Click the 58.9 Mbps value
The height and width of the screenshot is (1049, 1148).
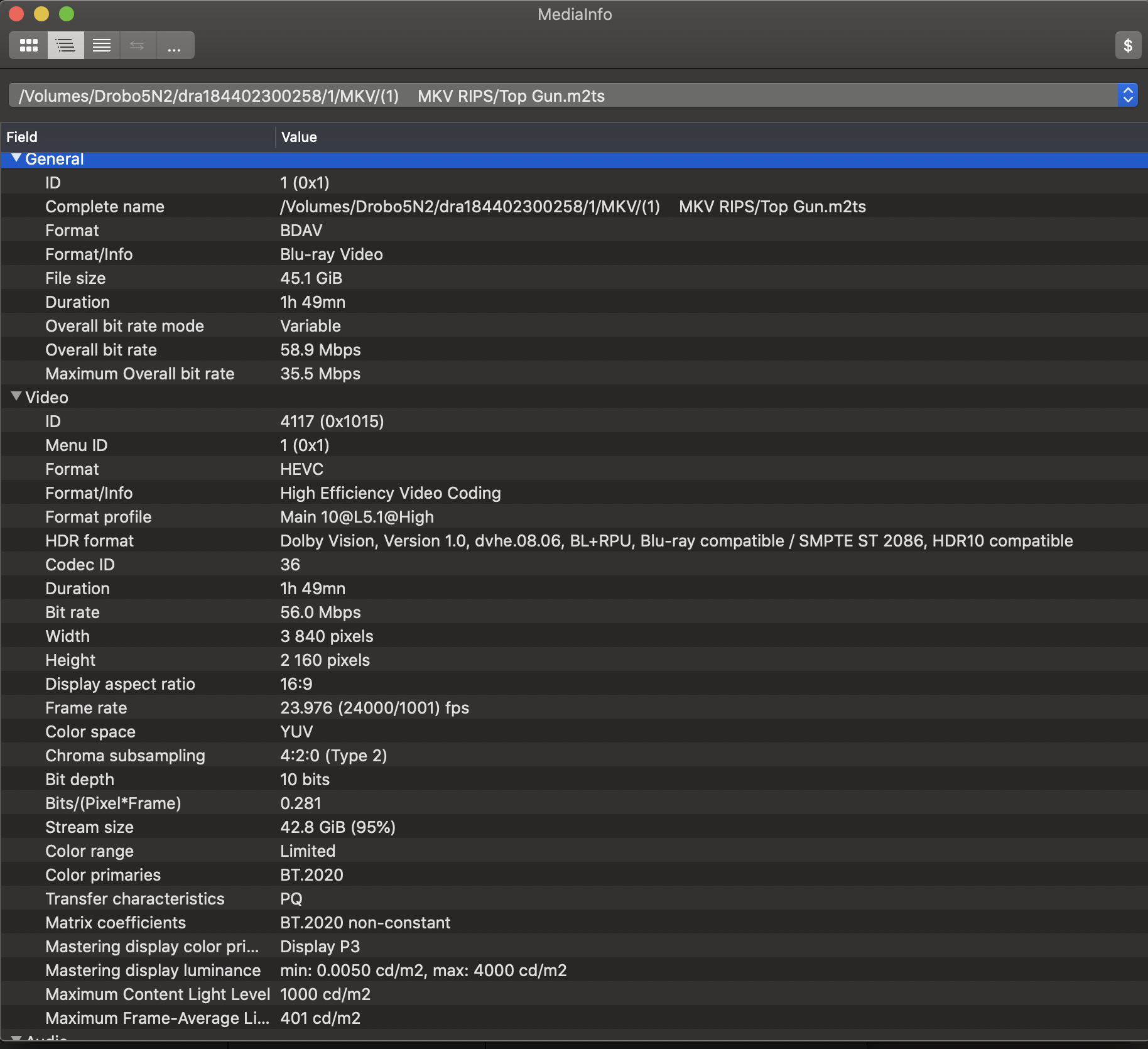pyautogui.click(x=321, y=350)
